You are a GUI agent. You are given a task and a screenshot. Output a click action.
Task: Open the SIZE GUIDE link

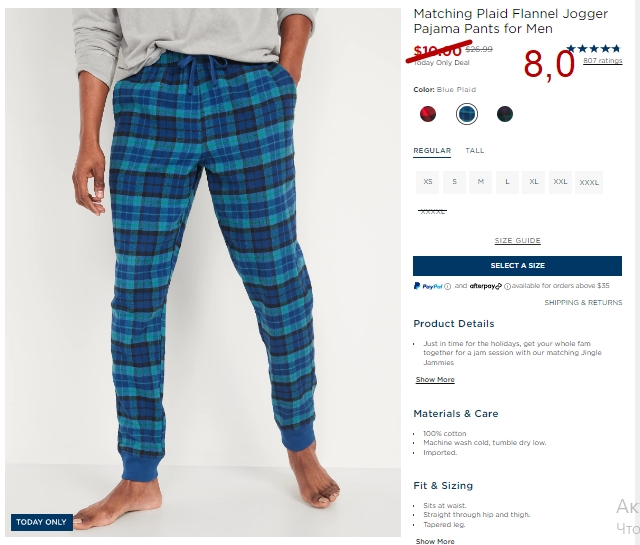click(518, 240)
